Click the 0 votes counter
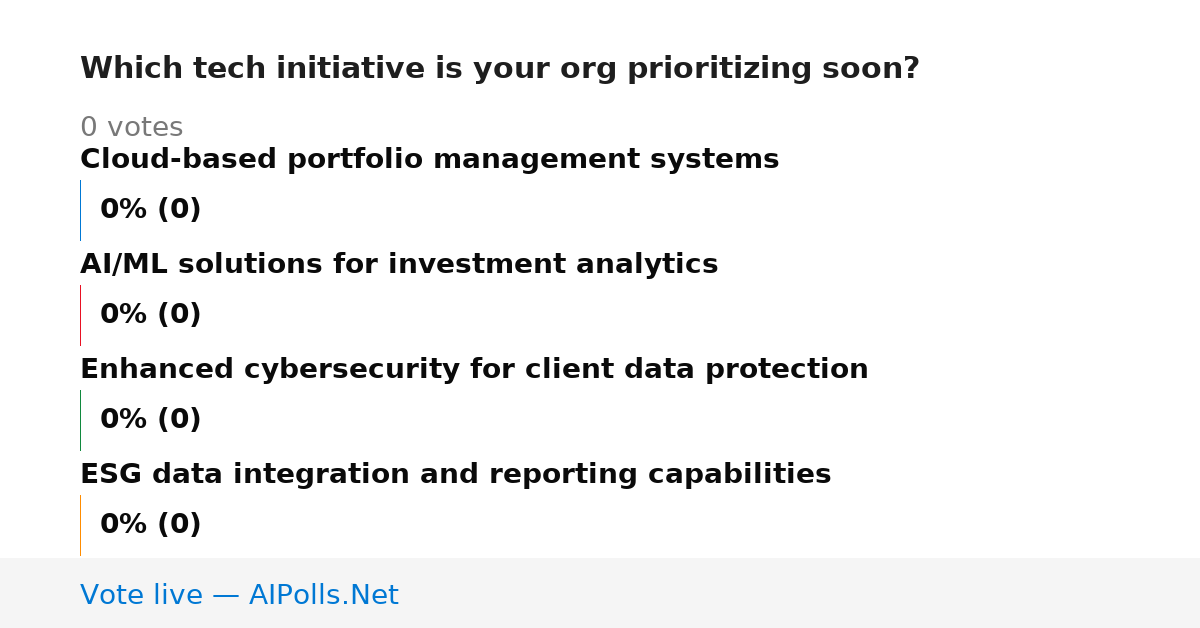 click(x=131, y=128)
